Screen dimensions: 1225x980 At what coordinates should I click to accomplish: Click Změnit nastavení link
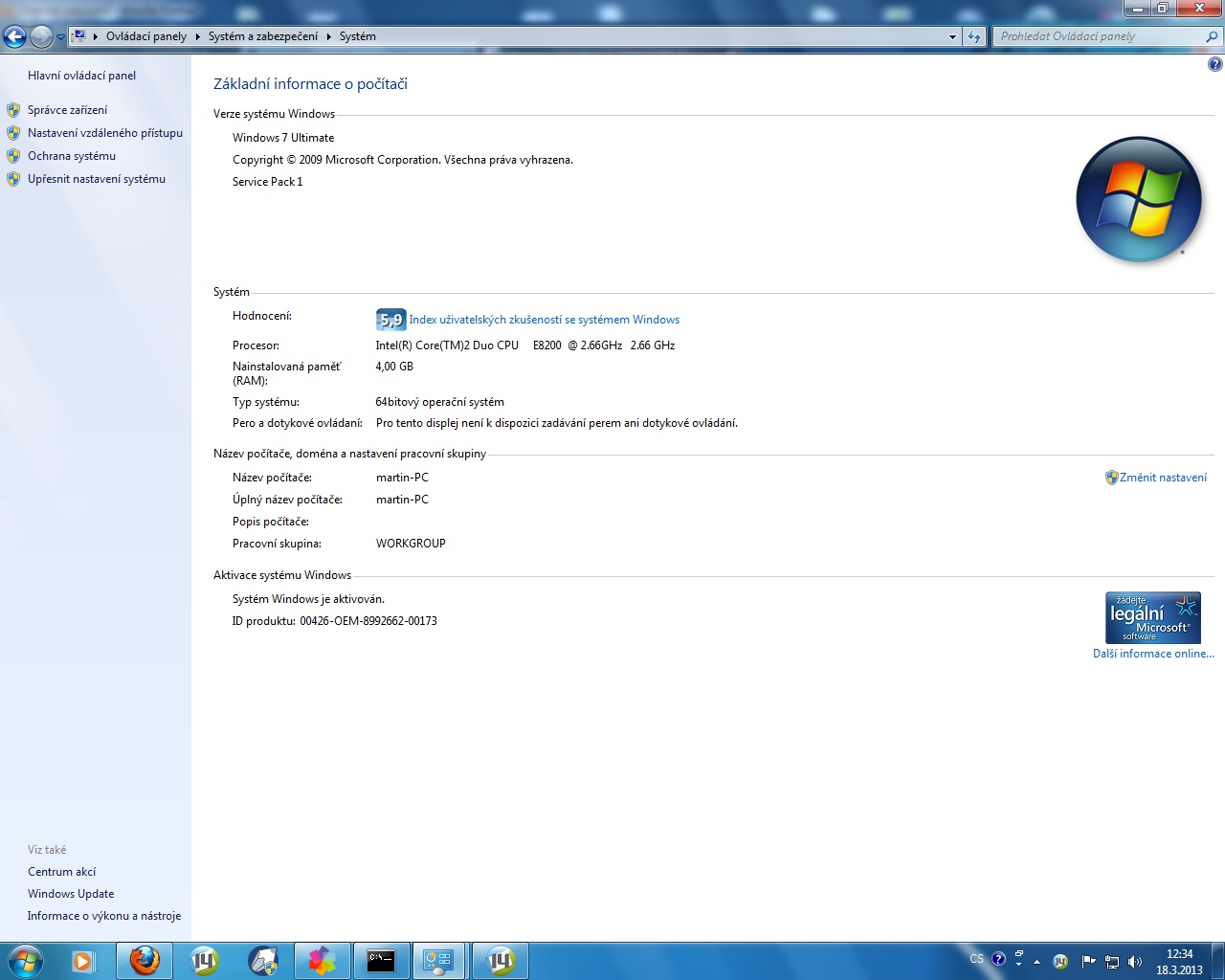click(1163, 478)
